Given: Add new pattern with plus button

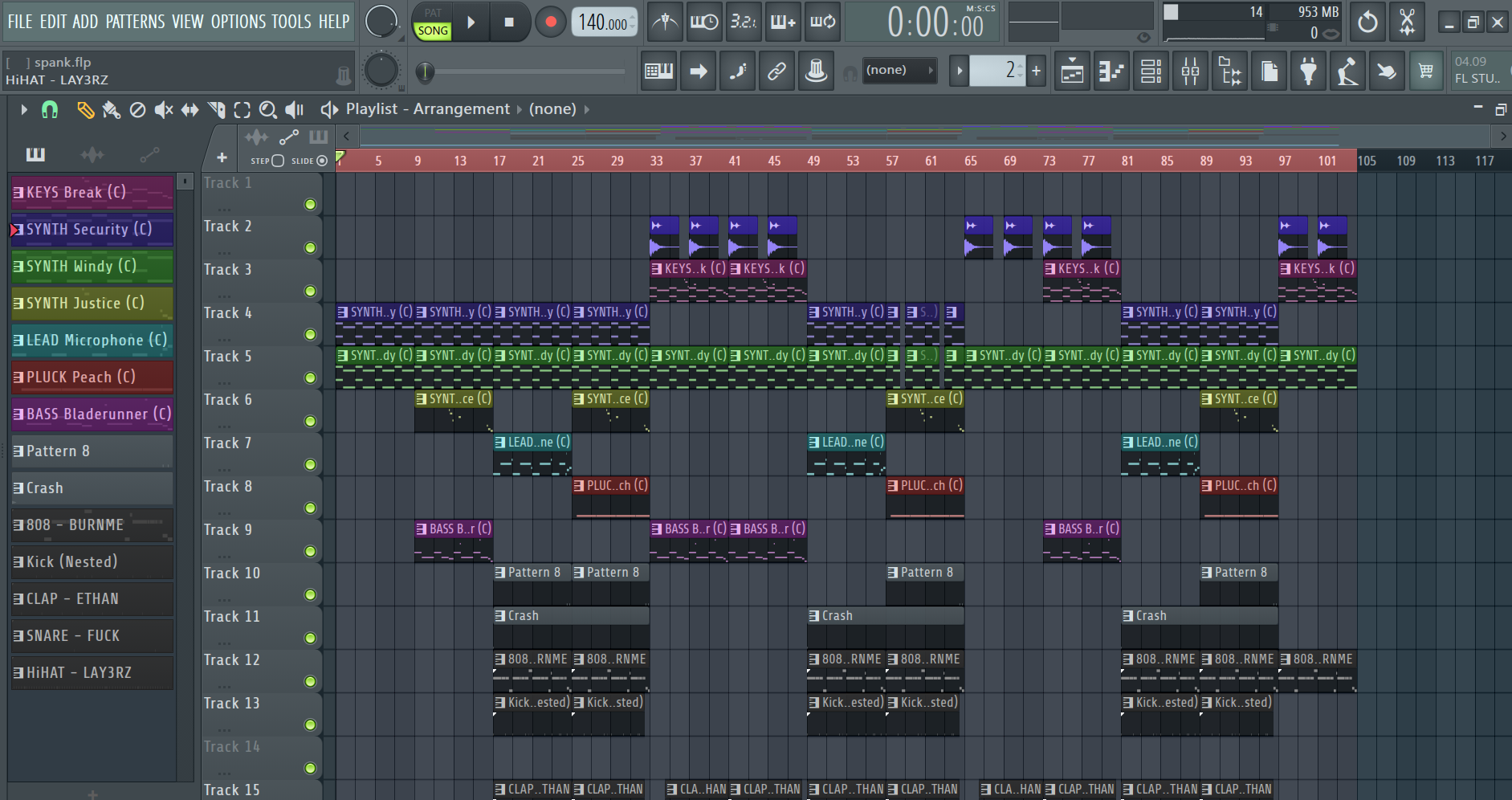Looking at the screenshot, I should 1037,71.
